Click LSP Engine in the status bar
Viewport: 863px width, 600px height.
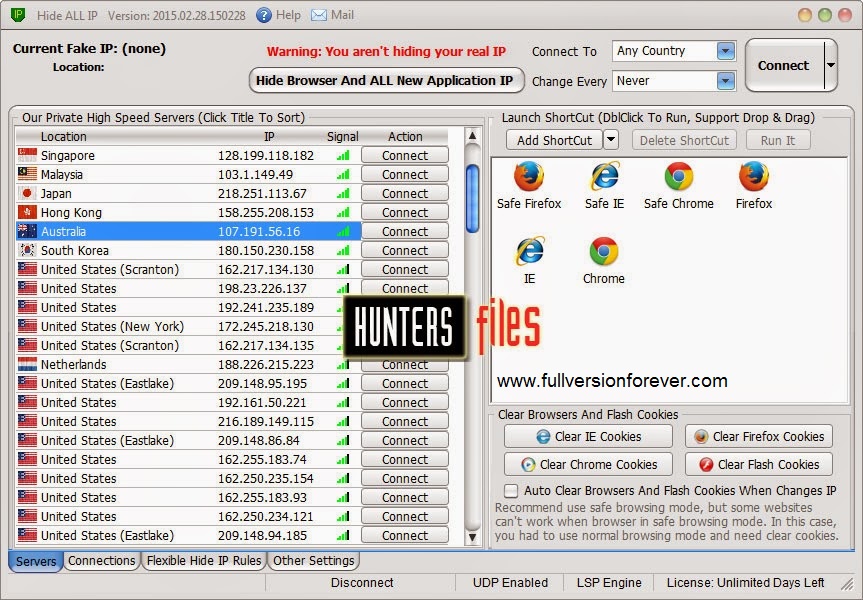click(609, 583)
